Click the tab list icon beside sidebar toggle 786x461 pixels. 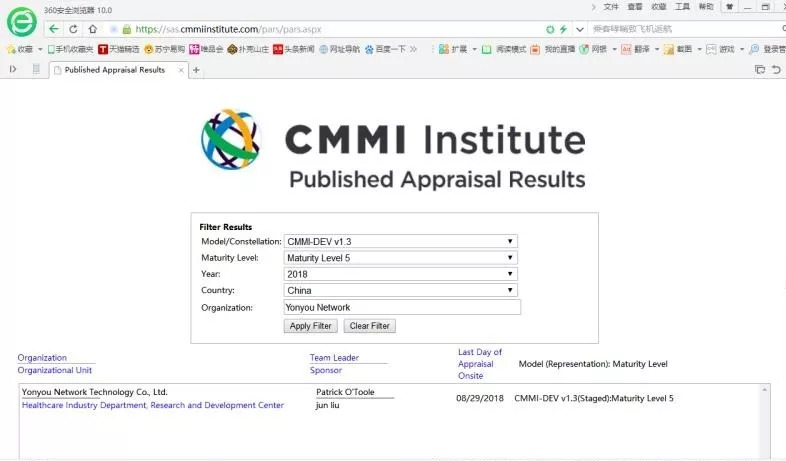[36, 69]
